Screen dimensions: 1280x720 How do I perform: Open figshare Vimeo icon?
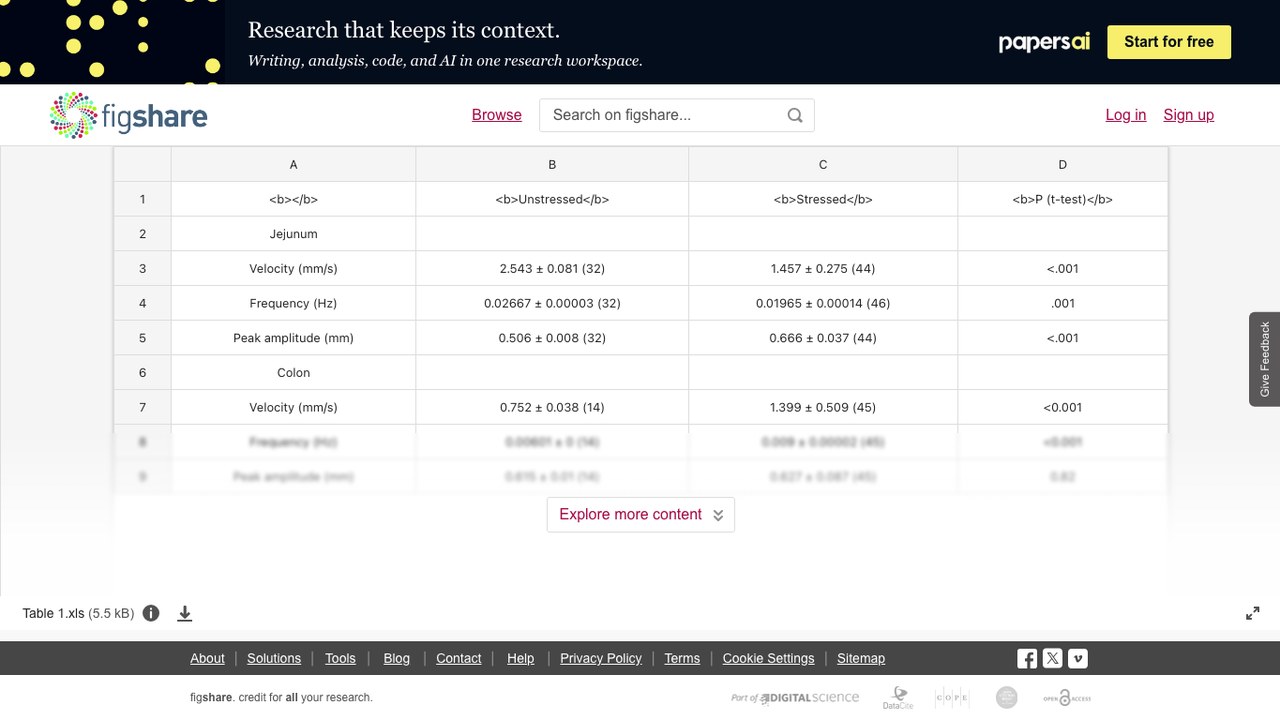1077,658
